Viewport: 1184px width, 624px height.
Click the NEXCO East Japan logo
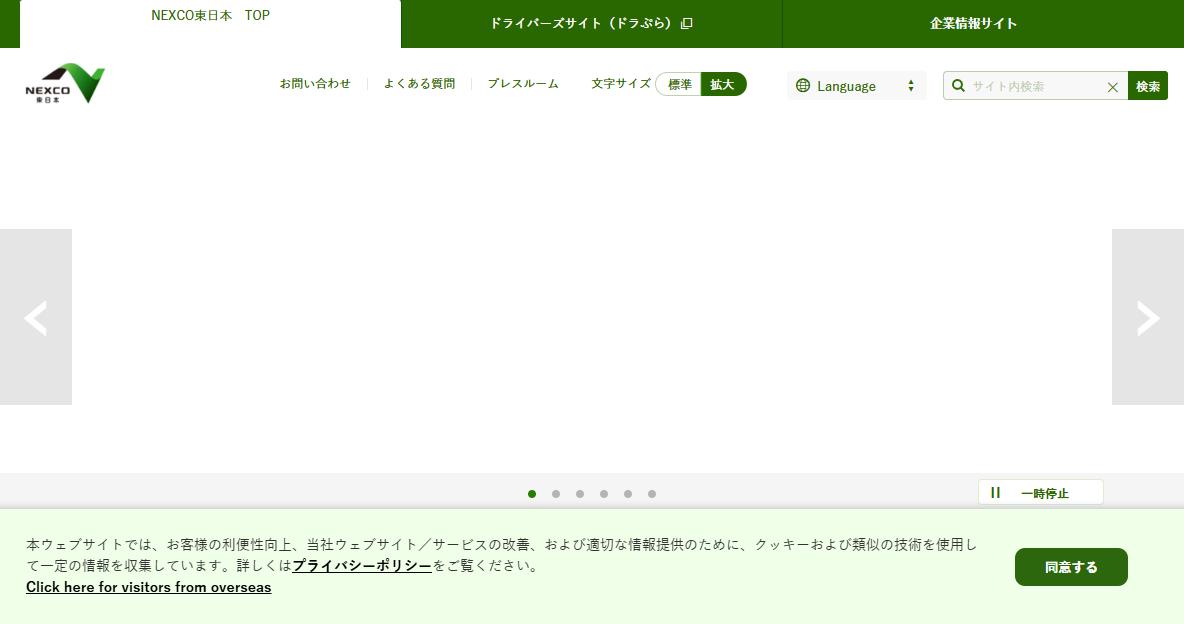[65, 83]
